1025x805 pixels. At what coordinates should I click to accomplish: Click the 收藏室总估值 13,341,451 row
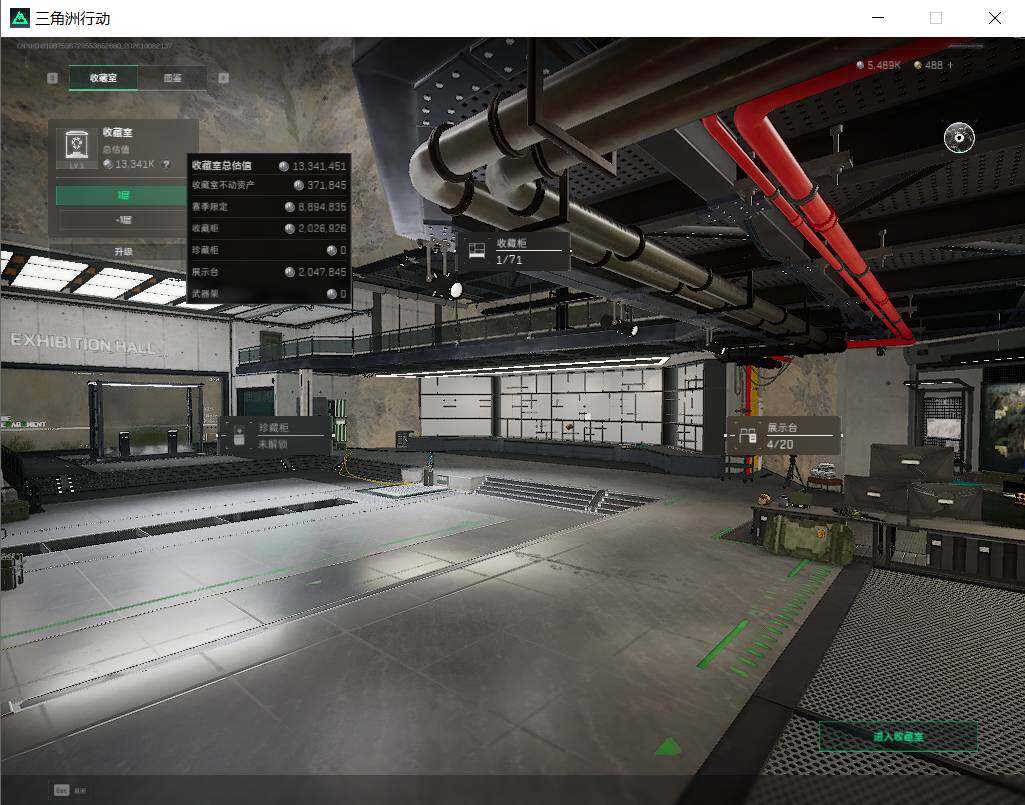[x=269, y=166]
